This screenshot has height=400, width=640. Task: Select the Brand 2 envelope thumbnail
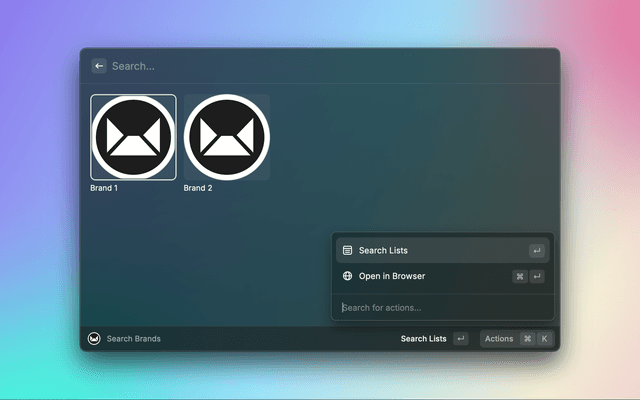pyautogui.click(x=226, y=137)
